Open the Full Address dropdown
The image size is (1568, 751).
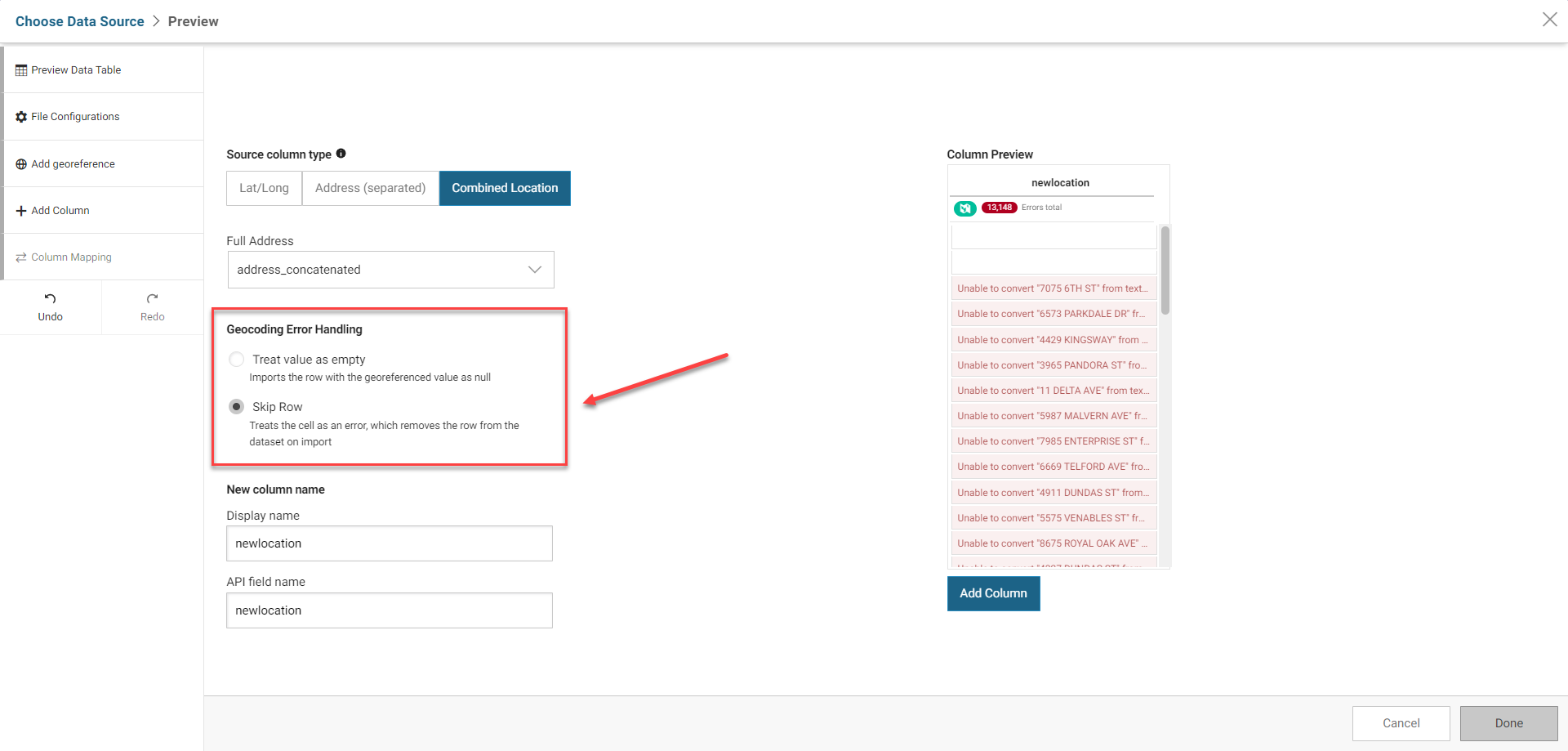tap(390, 270)
